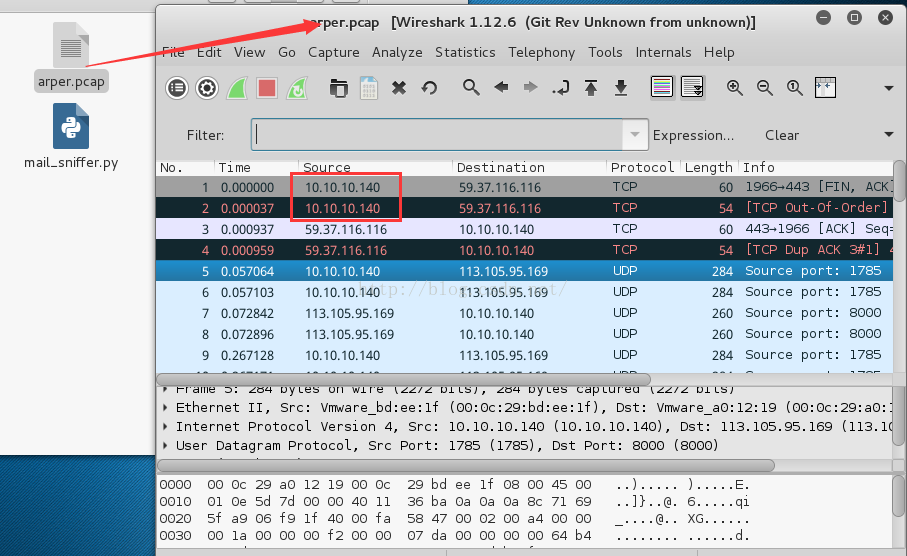This screenshot has height=556, width=907.
Task: Stop the running capture red square
Action: 267,89
